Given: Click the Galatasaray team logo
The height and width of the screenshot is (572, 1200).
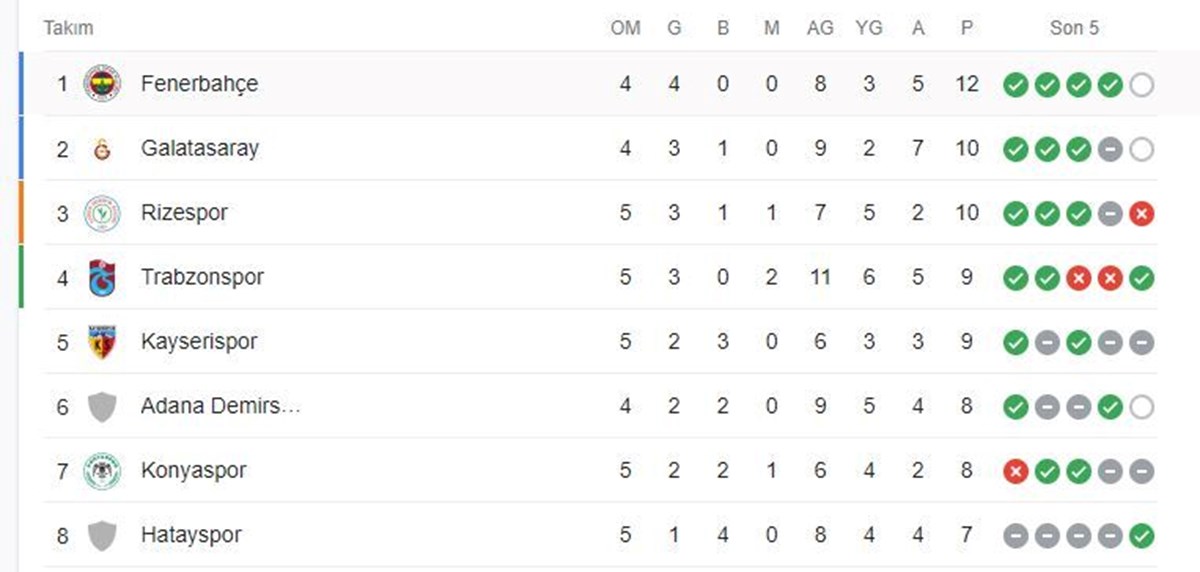Looking at the screenshot, I should [102, 149].
